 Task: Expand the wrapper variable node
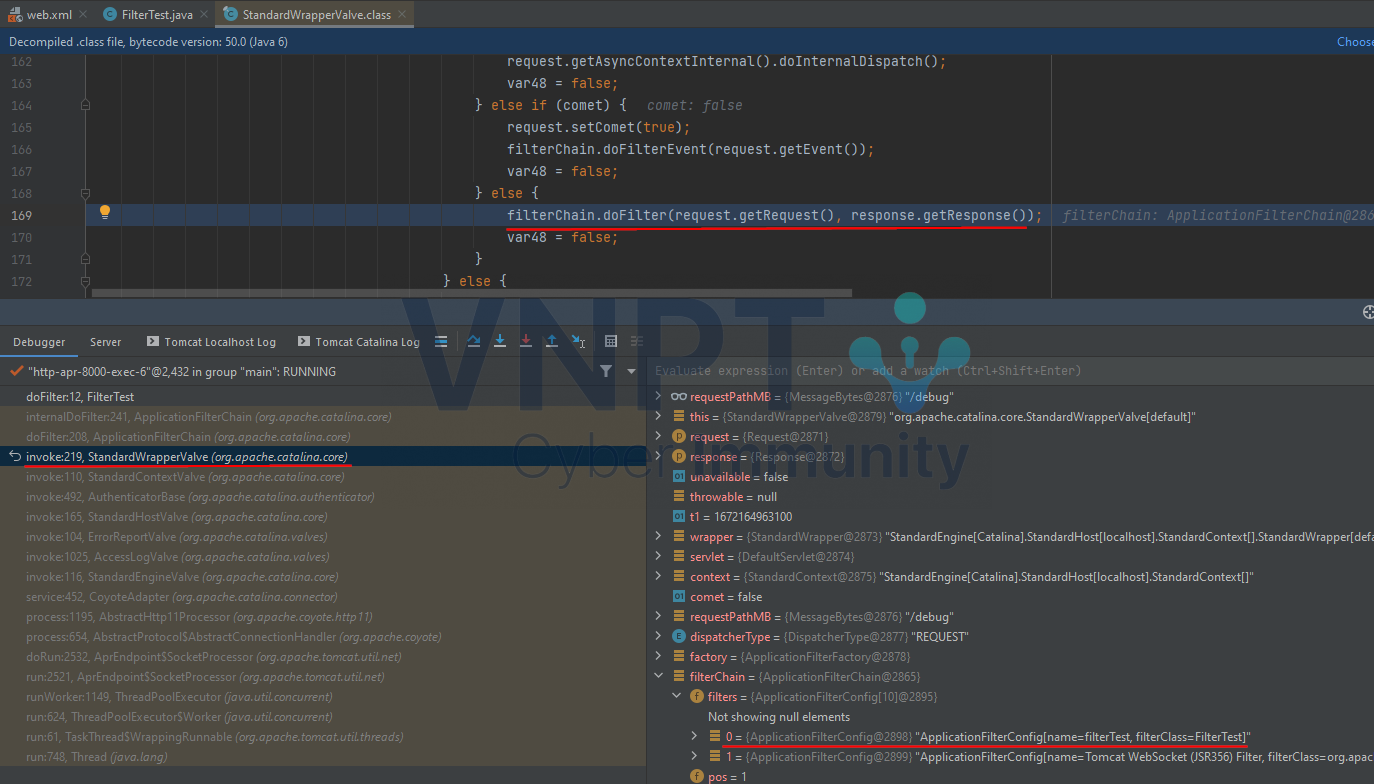pyautogui.click(x=658, y=537)
